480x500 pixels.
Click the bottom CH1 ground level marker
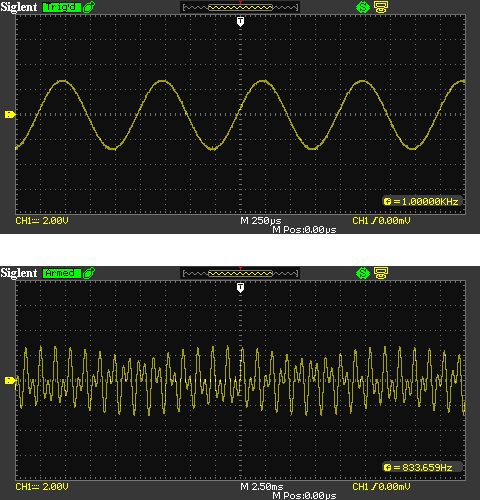tap(10, 380)
